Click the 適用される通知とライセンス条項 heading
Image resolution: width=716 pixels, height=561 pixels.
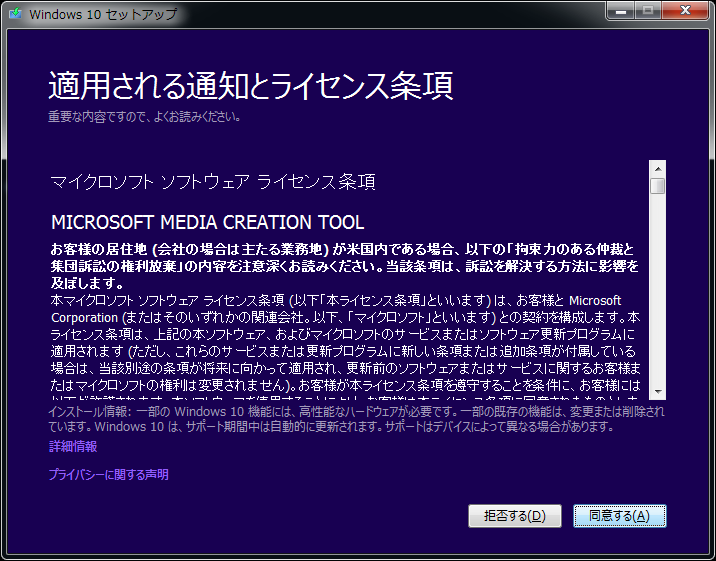pyautogui.click(x=250, y=85)
